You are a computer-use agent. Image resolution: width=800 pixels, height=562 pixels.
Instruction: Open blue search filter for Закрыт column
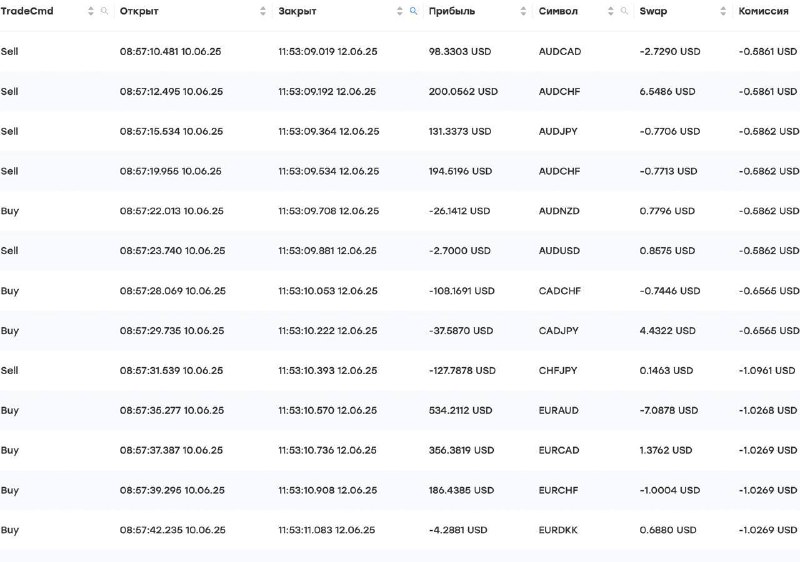(413, 11)
